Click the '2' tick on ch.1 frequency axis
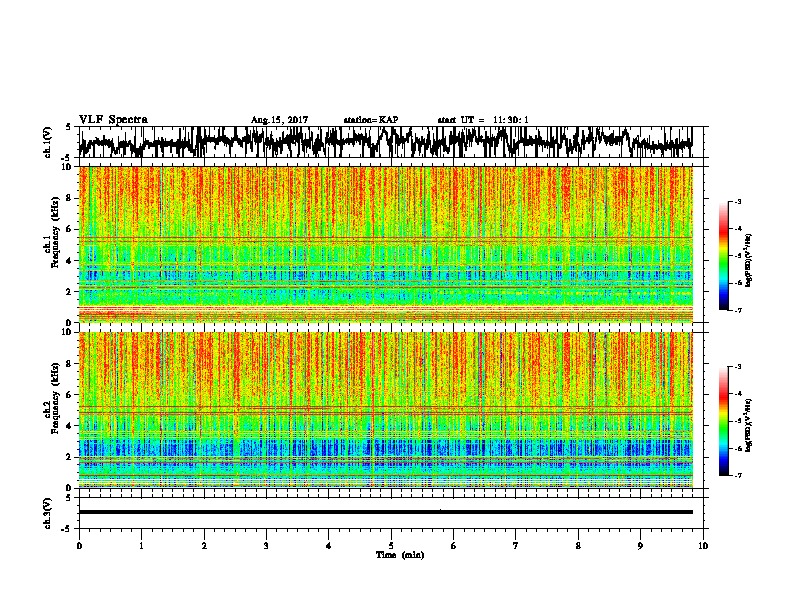 tap(70, 292)
